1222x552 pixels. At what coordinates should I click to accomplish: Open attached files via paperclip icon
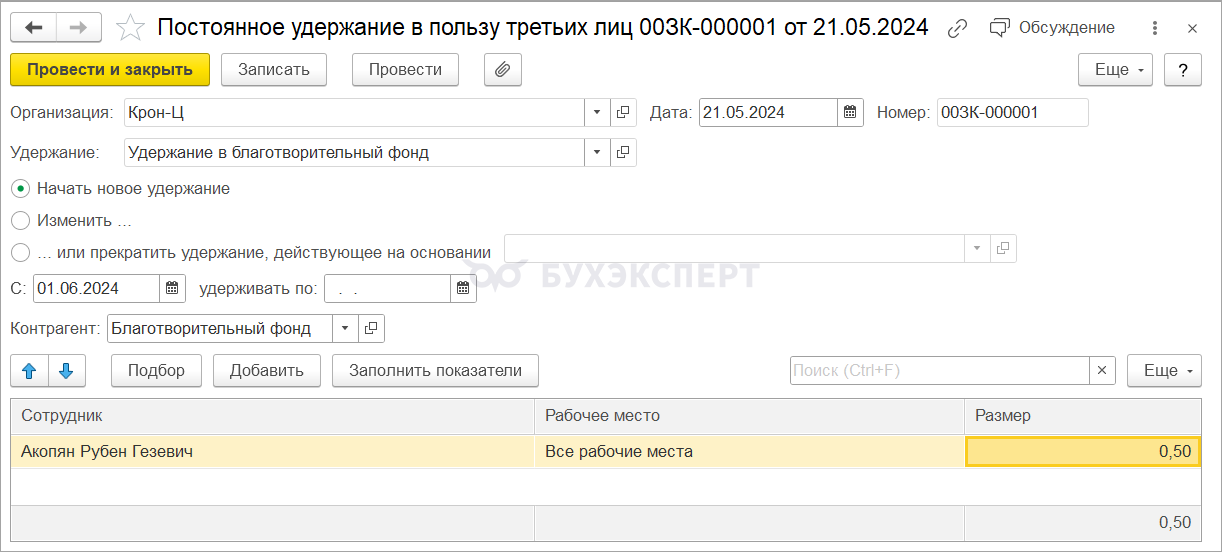[503, 69]
